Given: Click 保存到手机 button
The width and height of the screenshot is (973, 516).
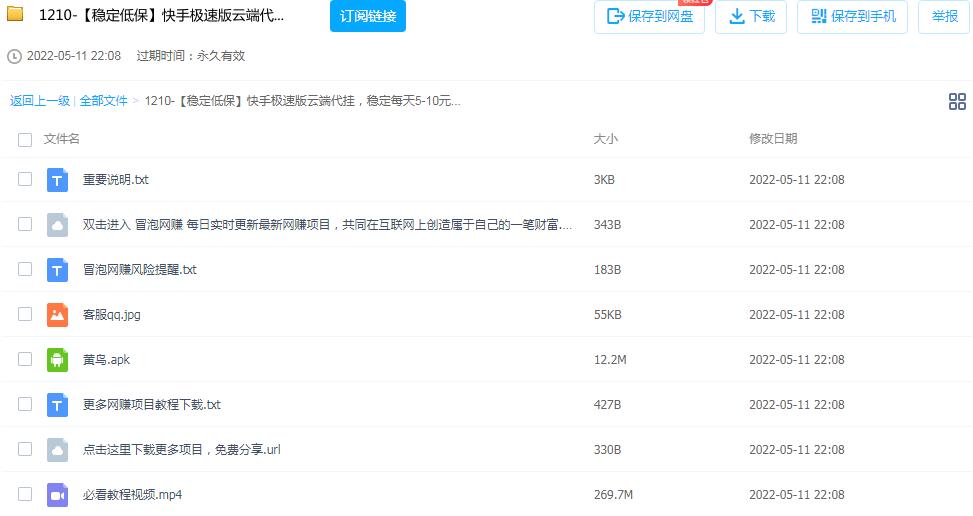Looking at the screenshot, I should 853,16.
